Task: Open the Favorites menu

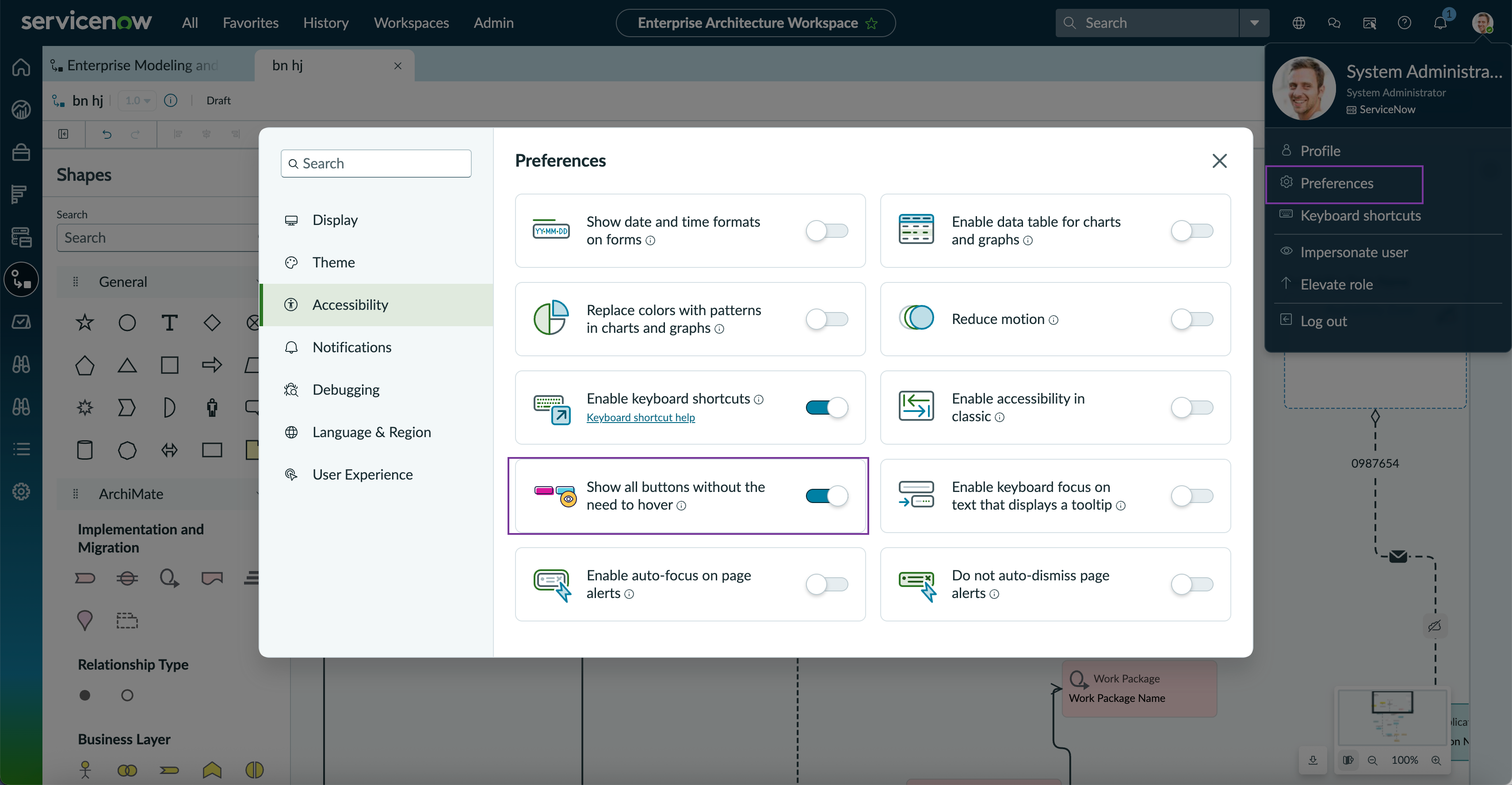Action: tap(251, 23)
